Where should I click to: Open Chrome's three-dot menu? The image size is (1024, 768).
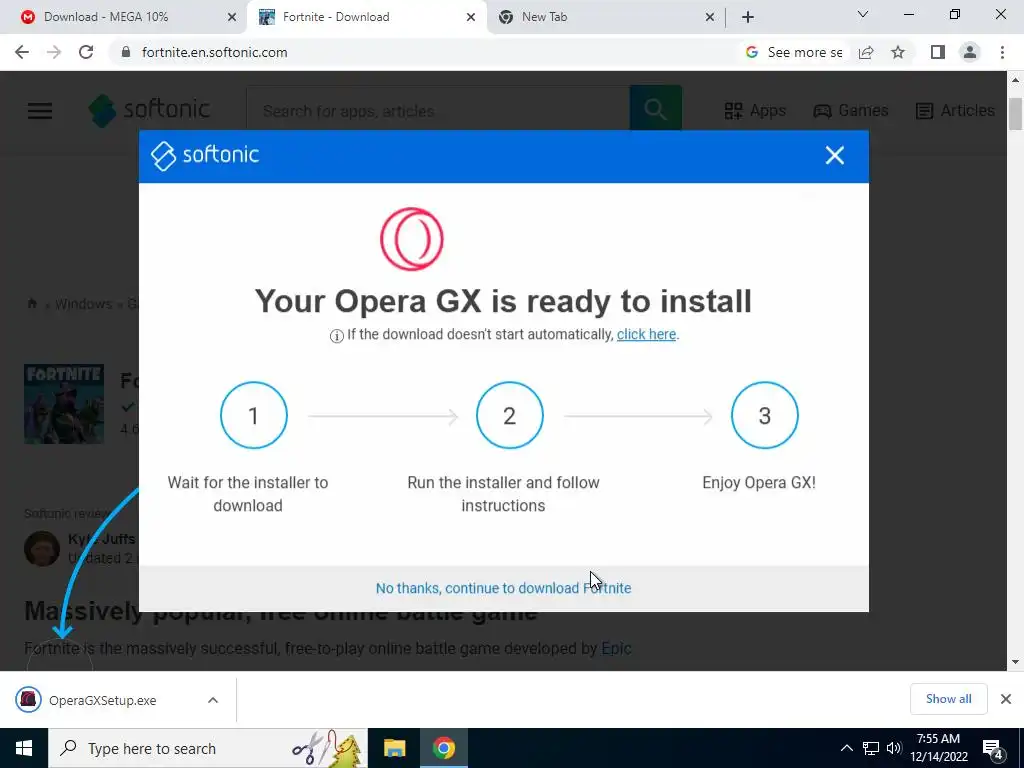[1002, 52]
